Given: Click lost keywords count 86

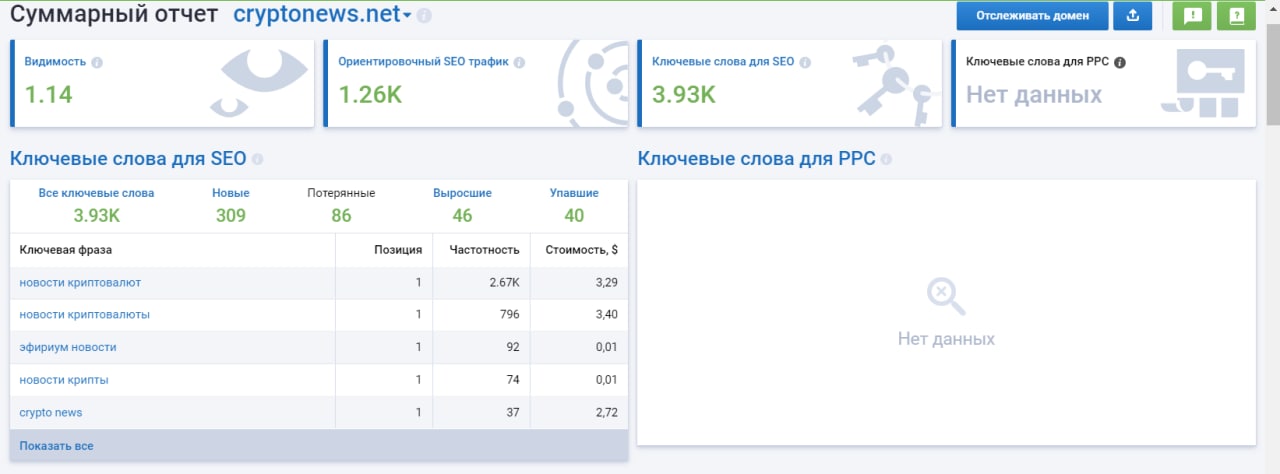Looking at the screenshot, I should click(x=341, y=215).
